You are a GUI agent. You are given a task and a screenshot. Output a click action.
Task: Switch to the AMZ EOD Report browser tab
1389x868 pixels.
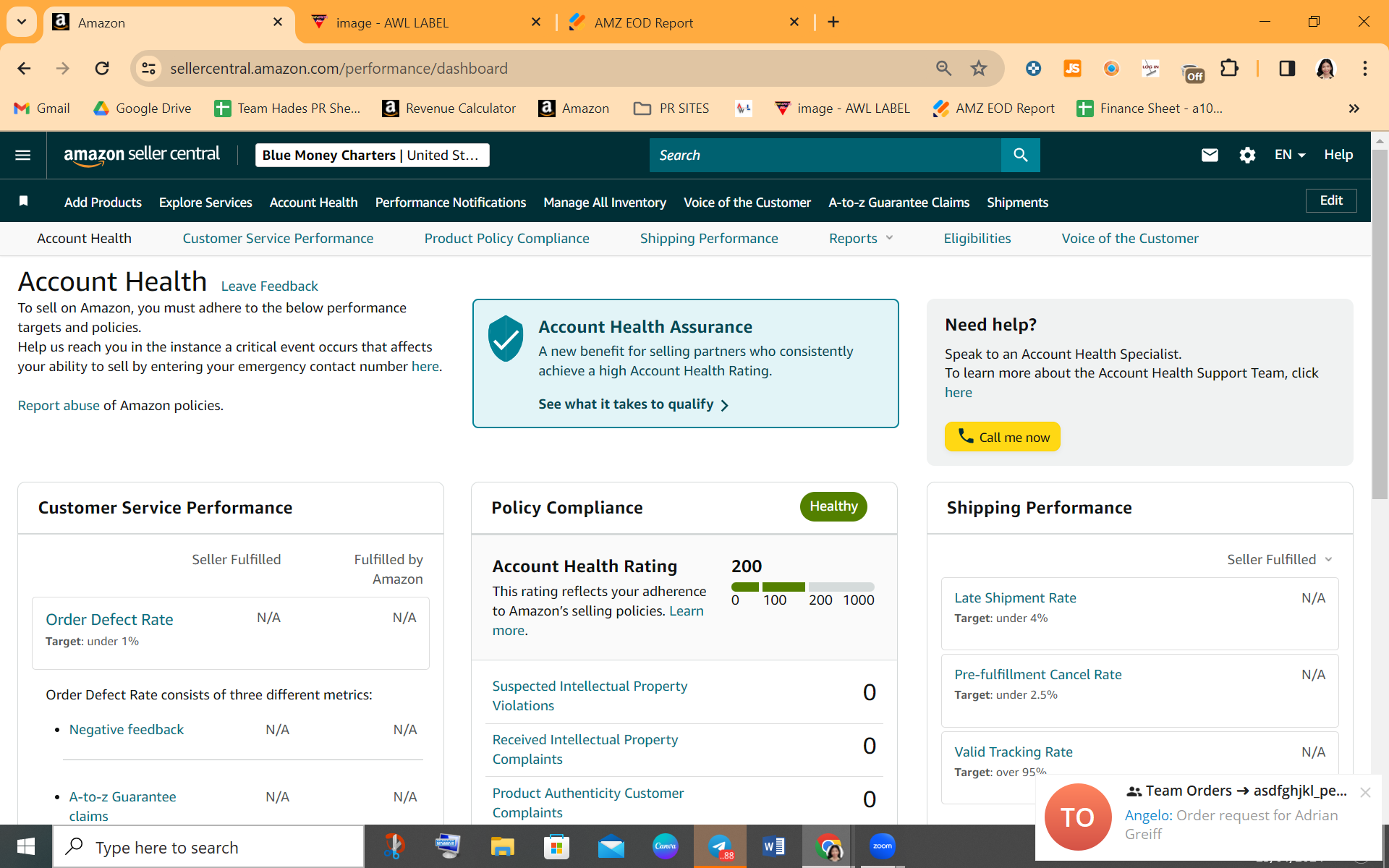pos(684,22)
